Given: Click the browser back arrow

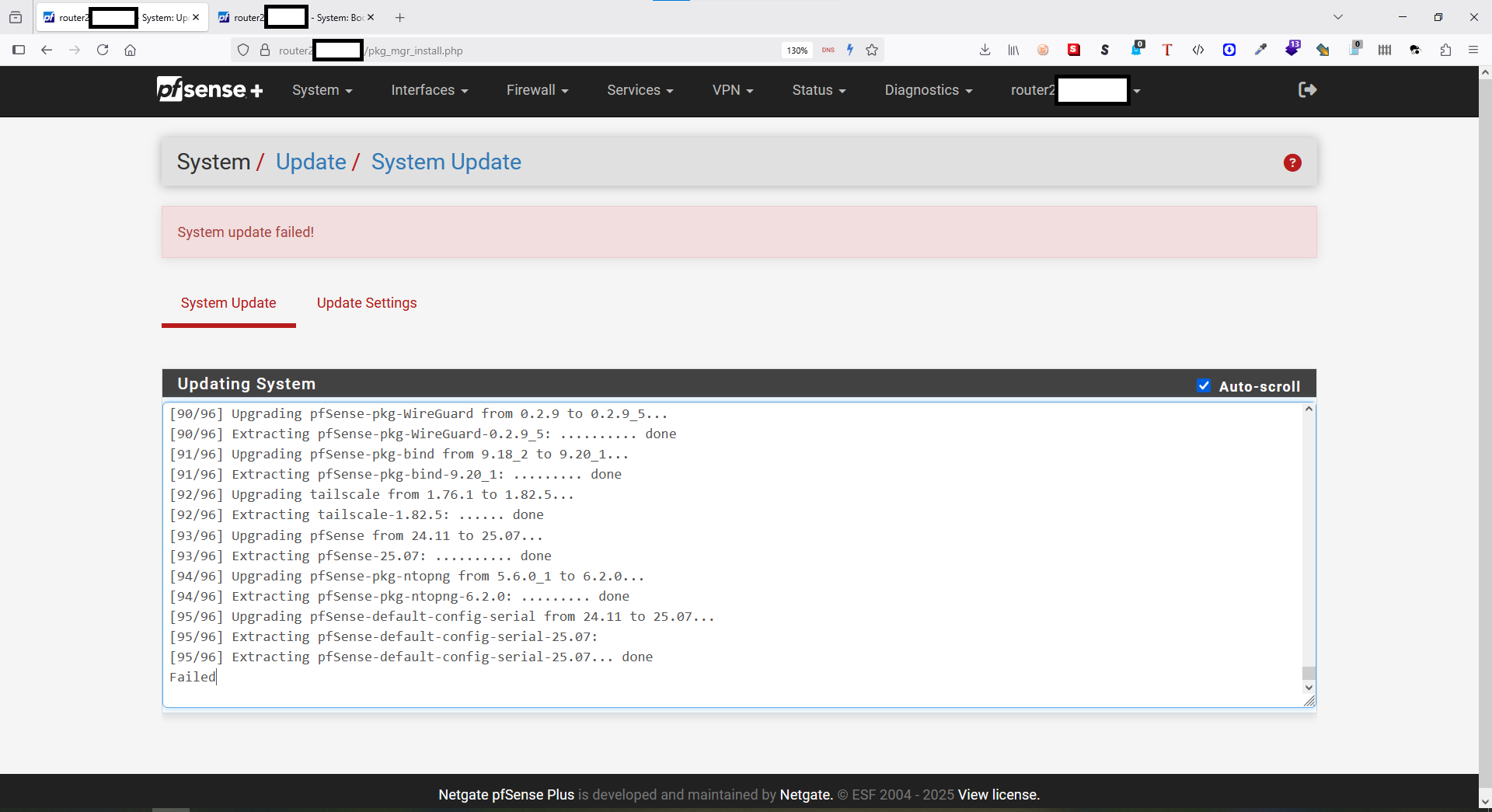Looking at the screenshot, I should point(47,50).
